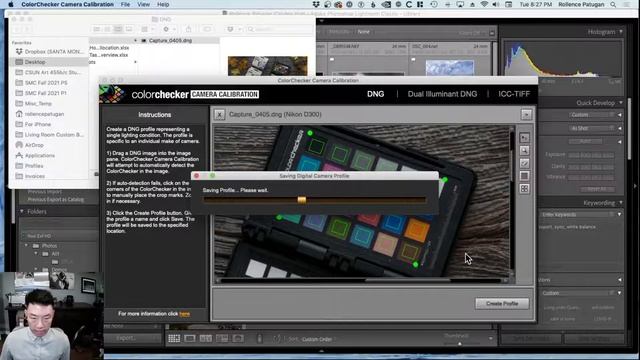Click the Create Profile button
The image size is (640, 360).
click(502, 304)
